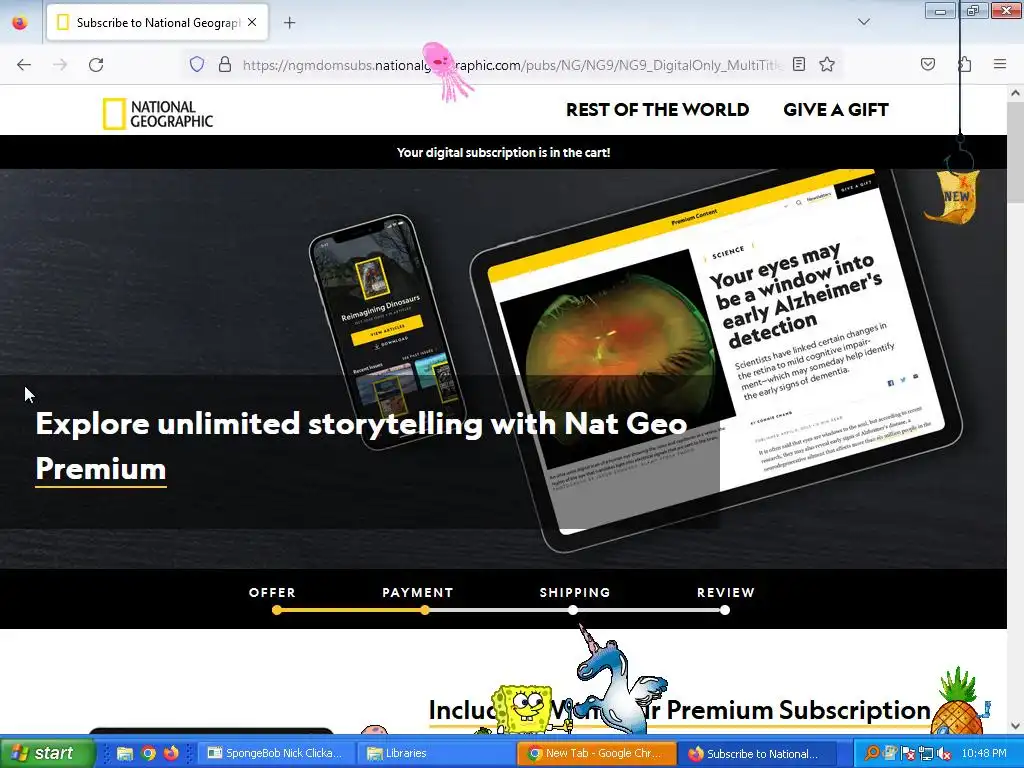
Task: Click the REVIEW progress dot
Action: pyautogui.click(x=725, y=610)
